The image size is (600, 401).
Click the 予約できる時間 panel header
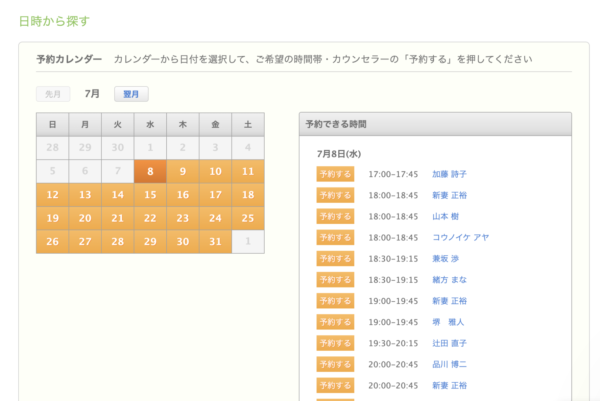pyautogui.click(x=435, y=124)
